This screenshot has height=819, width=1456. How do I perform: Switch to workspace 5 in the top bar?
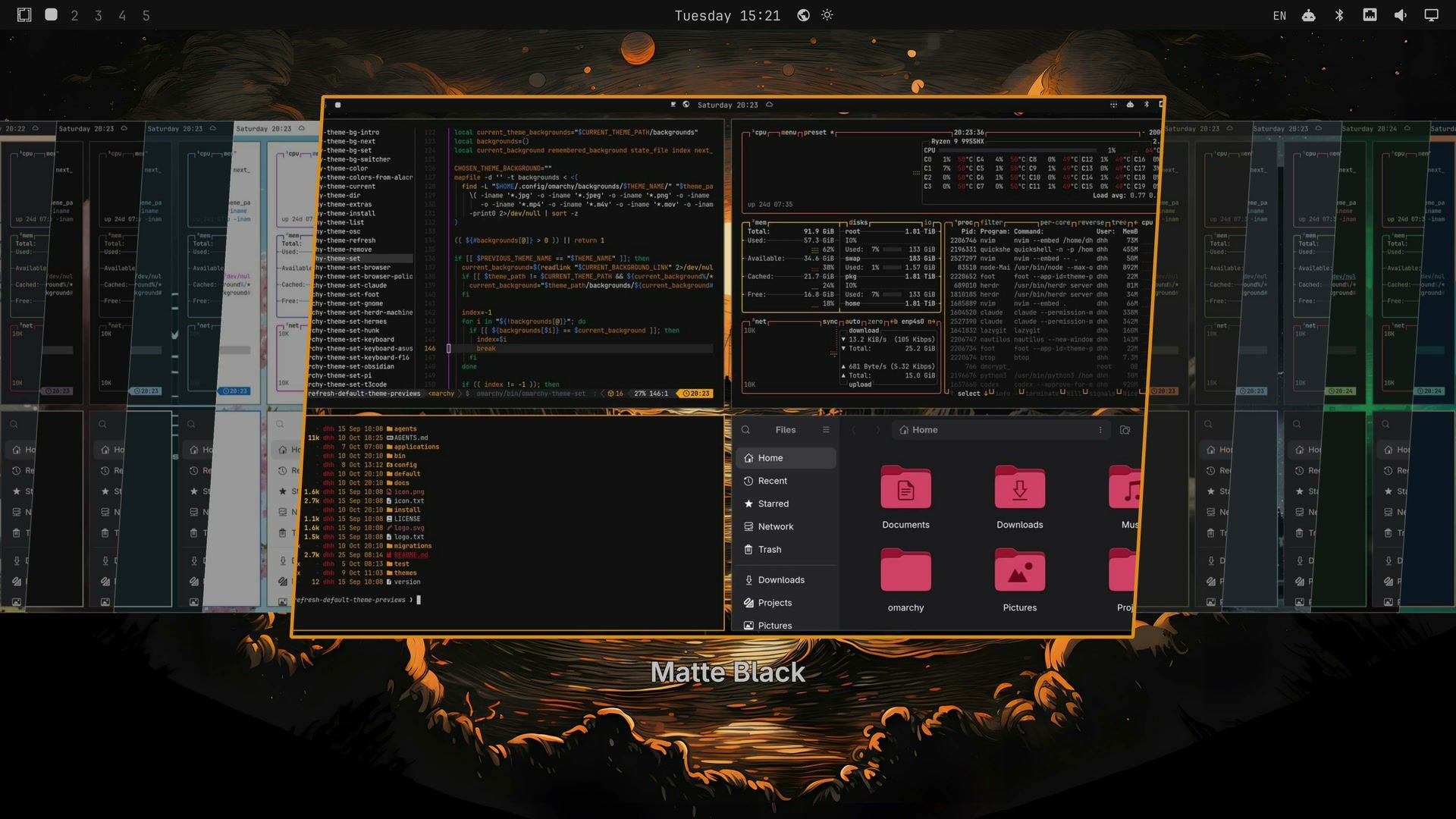(146, 15)
